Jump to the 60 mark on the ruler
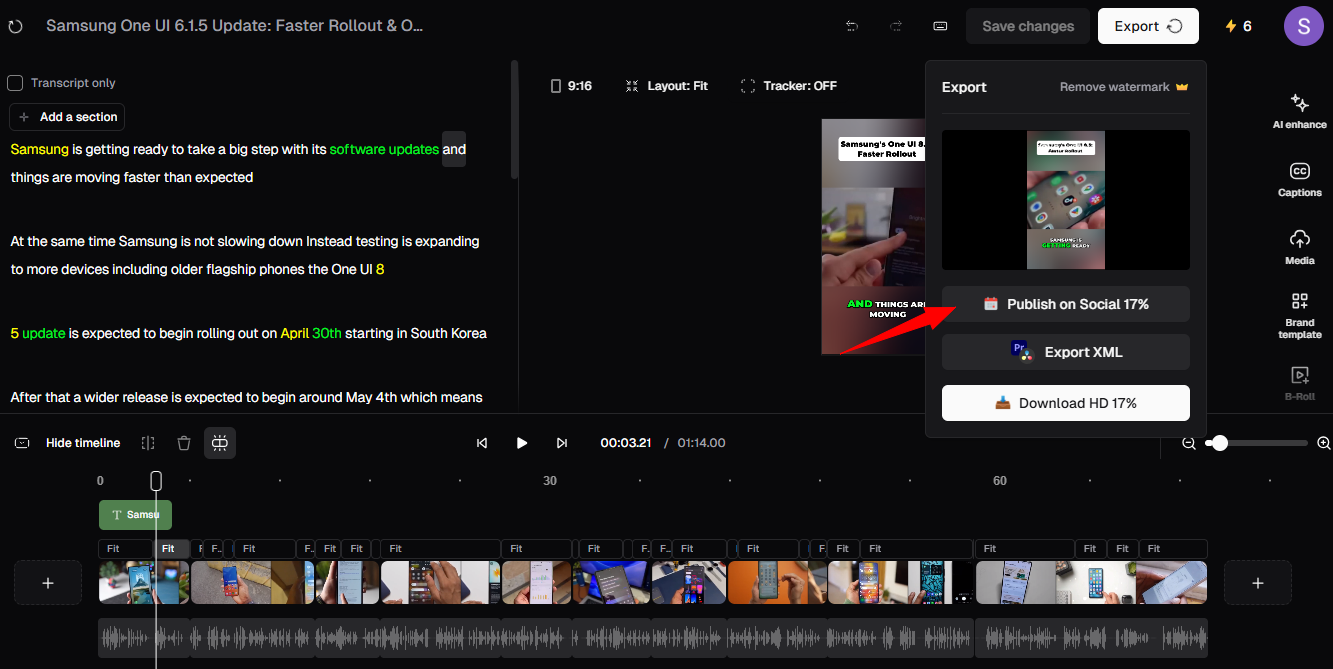1333x669 pixels. 1000,481
